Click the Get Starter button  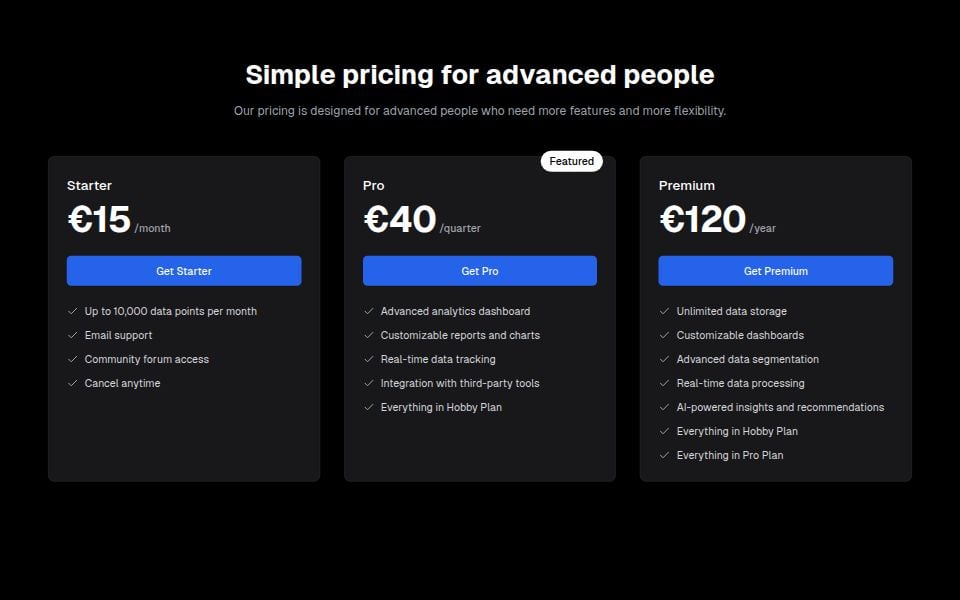coord(184,270)
